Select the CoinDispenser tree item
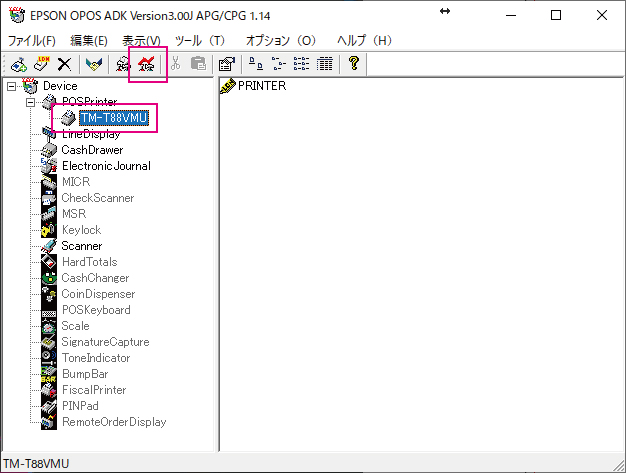Image resolution: width=626 pixels, height=473 pixels. [98, 294]
